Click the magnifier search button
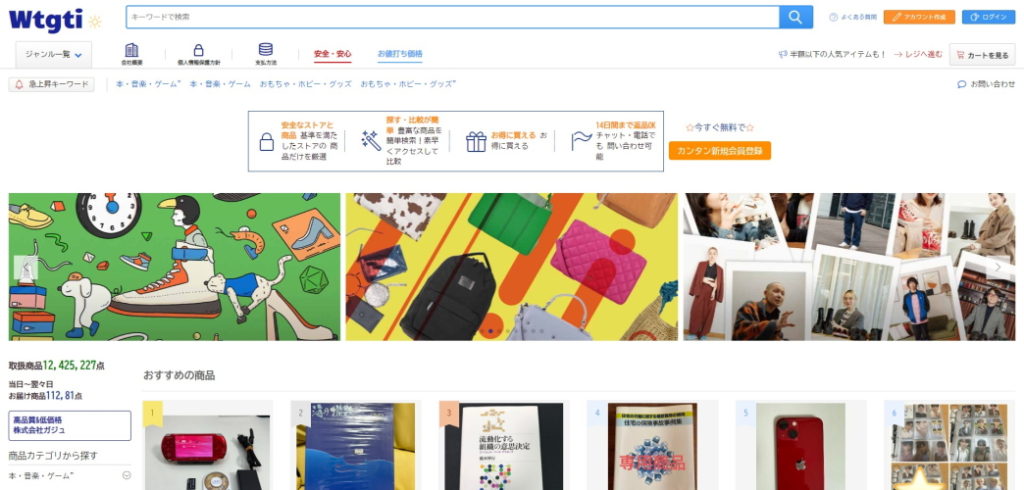The image size is (1024, 490). [795, 17]
